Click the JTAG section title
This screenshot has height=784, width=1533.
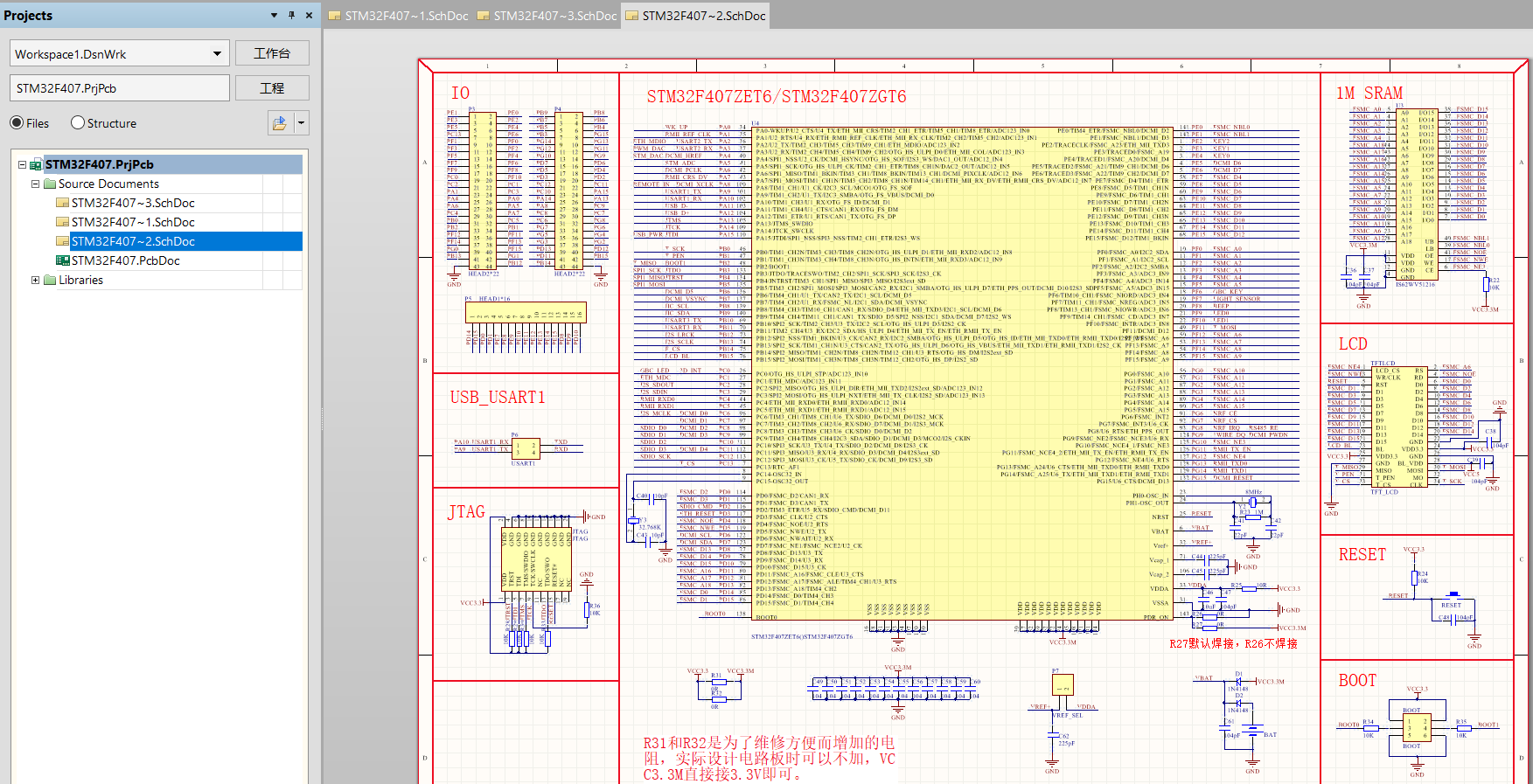pos(466,512)
